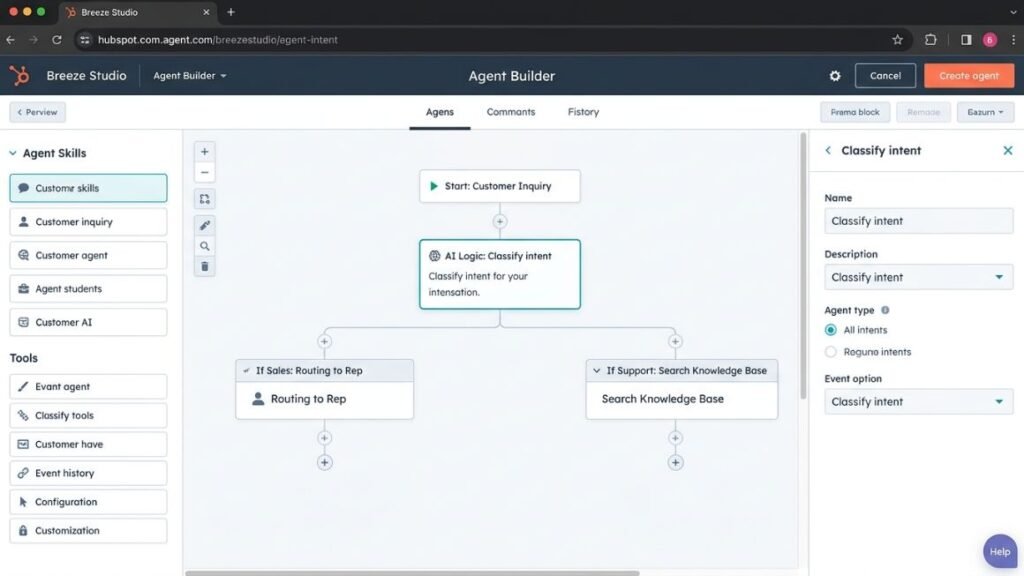This screenshot has height=576, width=1024.
Task: Click the Cancel button
Action: pyautogui.click(x=885, y=76)
